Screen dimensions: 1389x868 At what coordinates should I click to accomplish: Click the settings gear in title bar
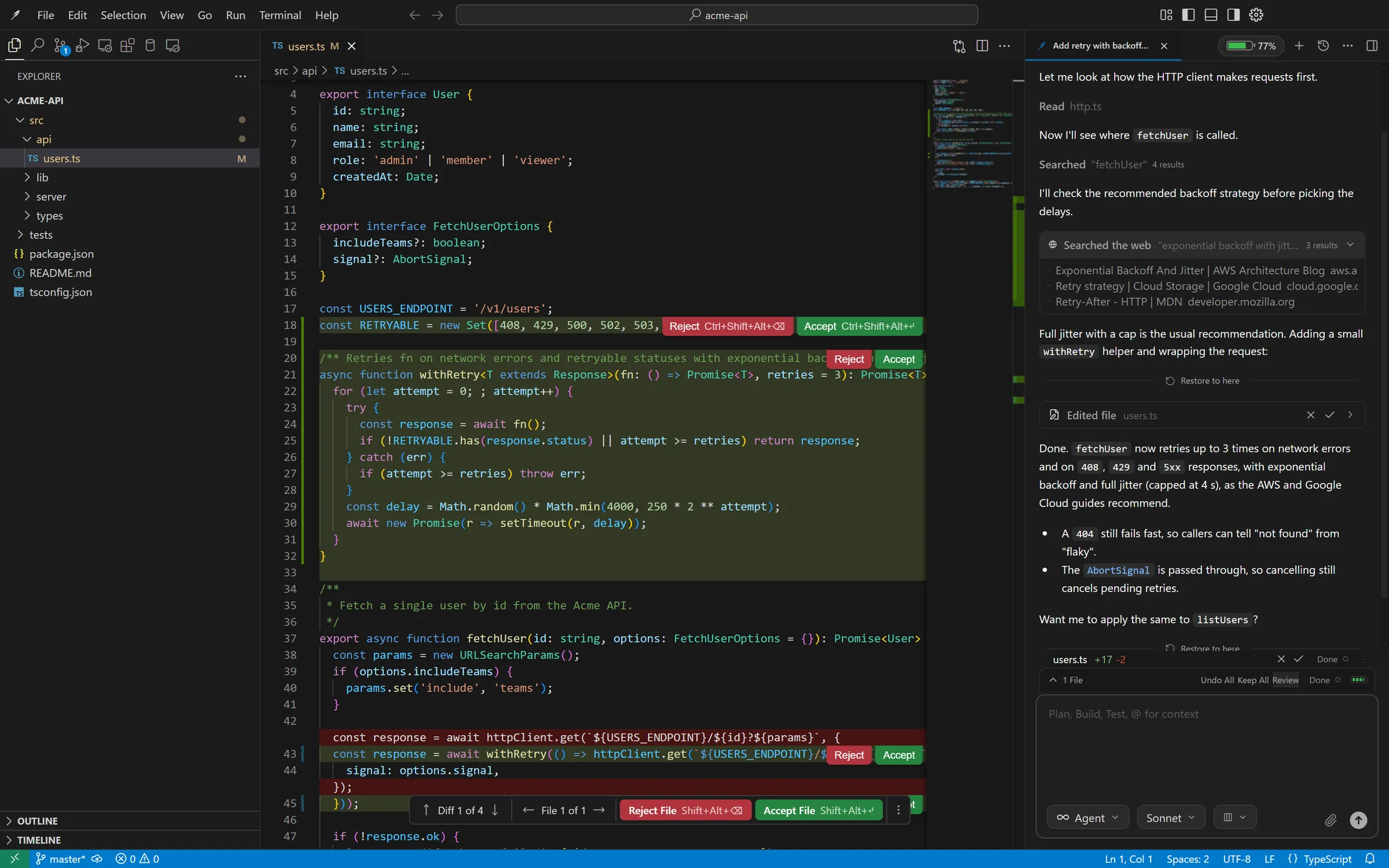(x=1256, y=15)
